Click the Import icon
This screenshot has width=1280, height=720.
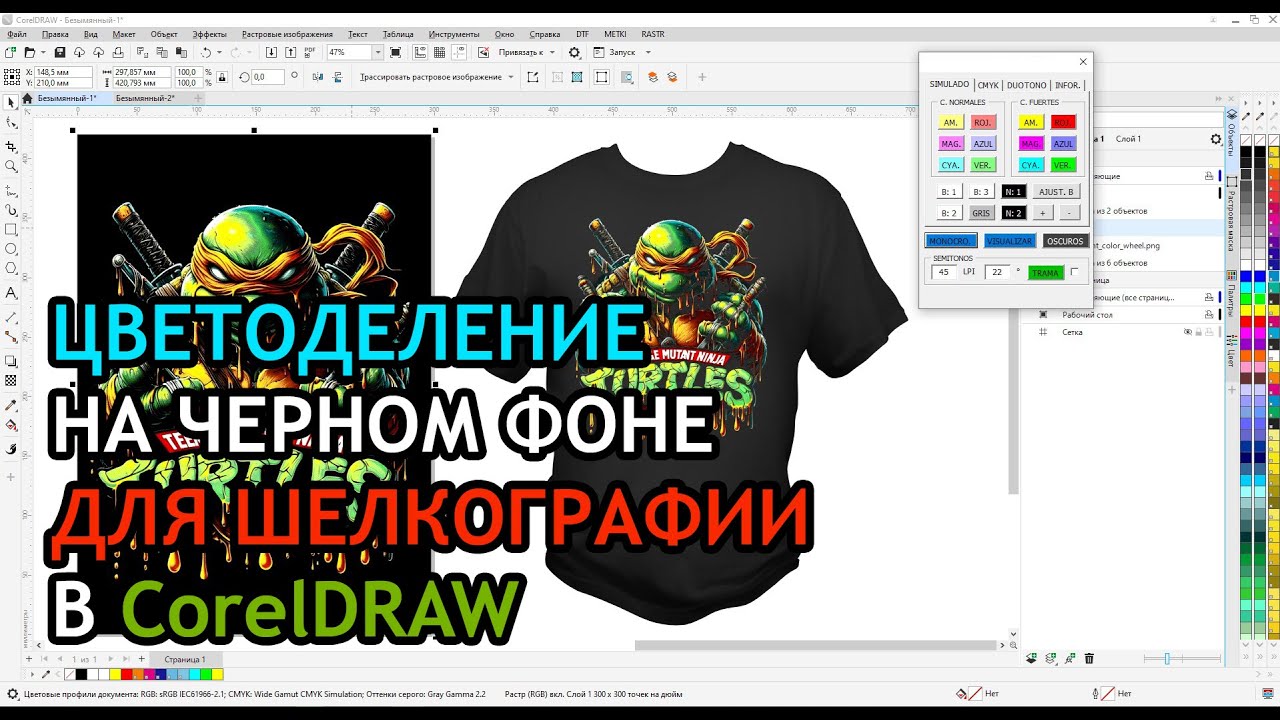coord(273,52)
